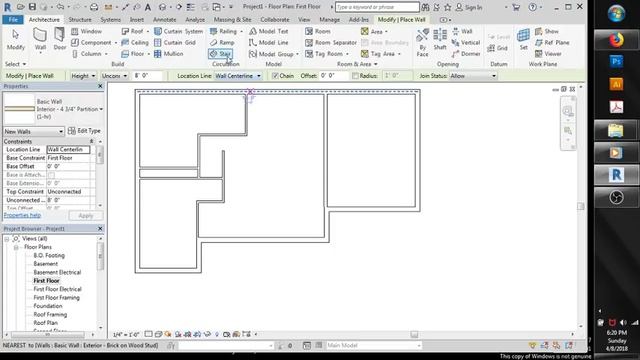Open the Unconnected constraint dropdown in options bar

click(x=114, y=76)
